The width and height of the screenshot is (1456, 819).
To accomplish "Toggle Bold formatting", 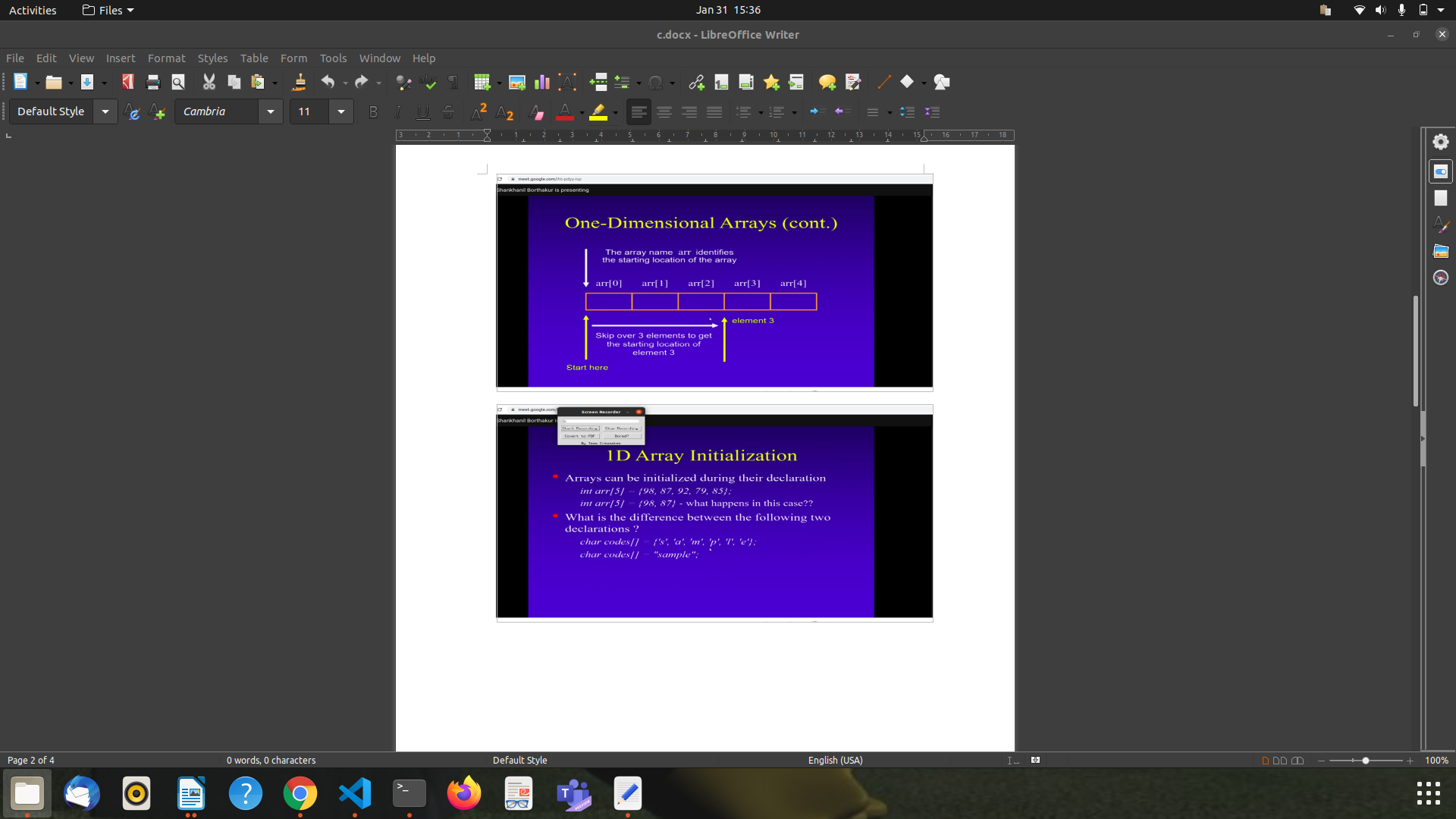I will pyautogui.click(x=372, y=112).
